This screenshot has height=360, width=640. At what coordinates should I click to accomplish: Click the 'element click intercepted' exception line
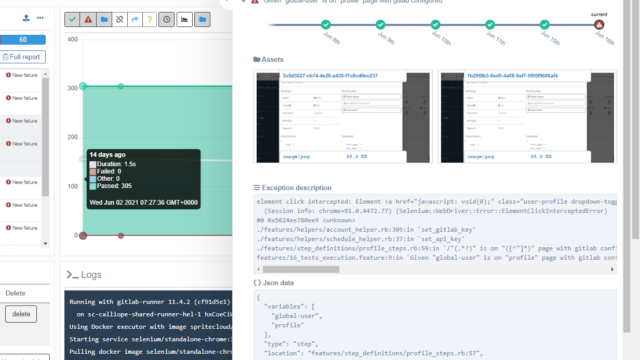click(436, 202)
